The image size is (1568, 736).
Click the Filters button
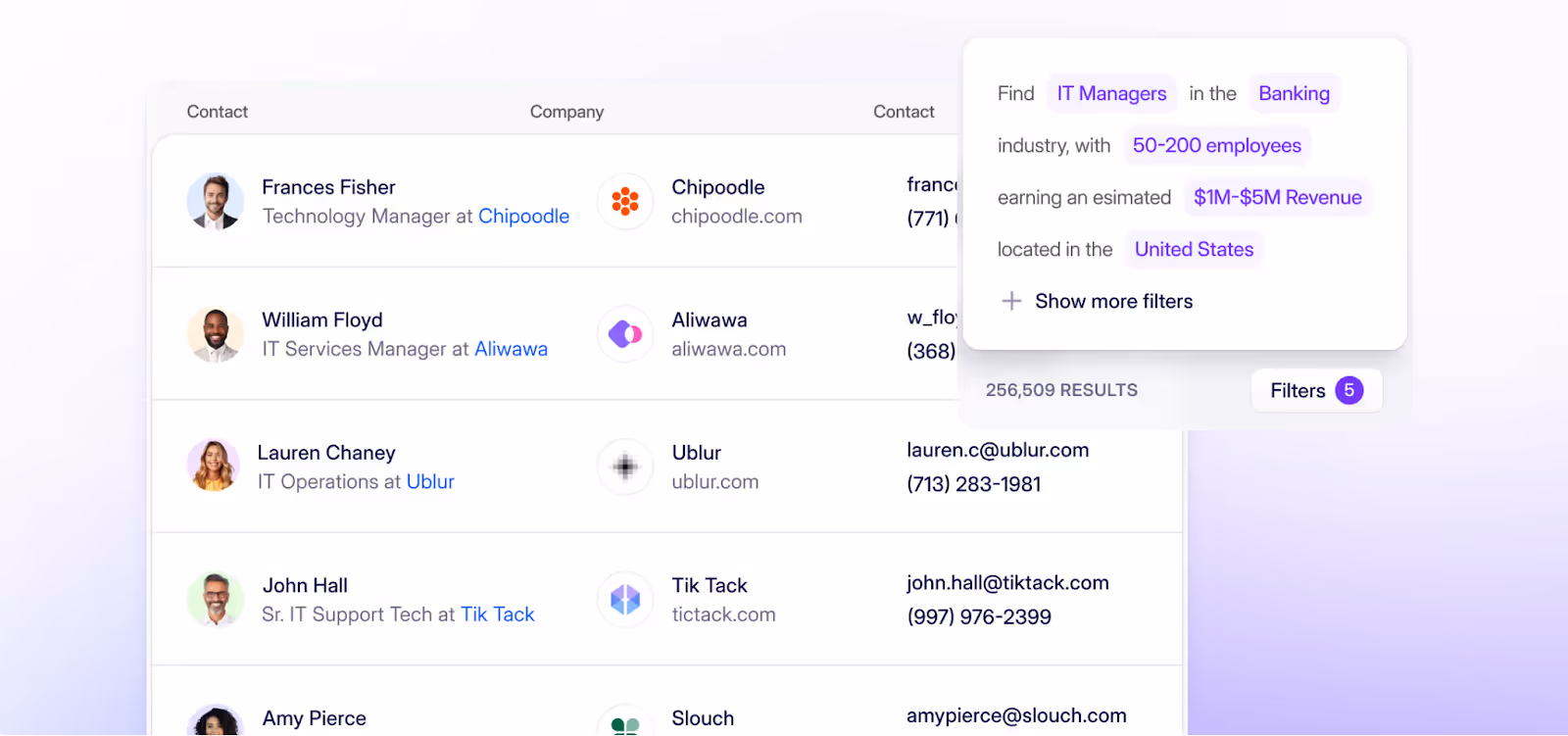click(x=1316, y=391)
